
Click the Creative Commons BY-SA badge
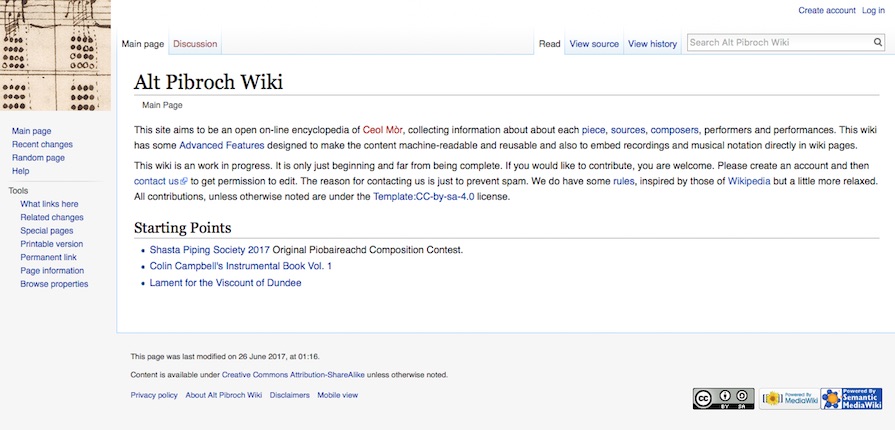tap(723, 399)
